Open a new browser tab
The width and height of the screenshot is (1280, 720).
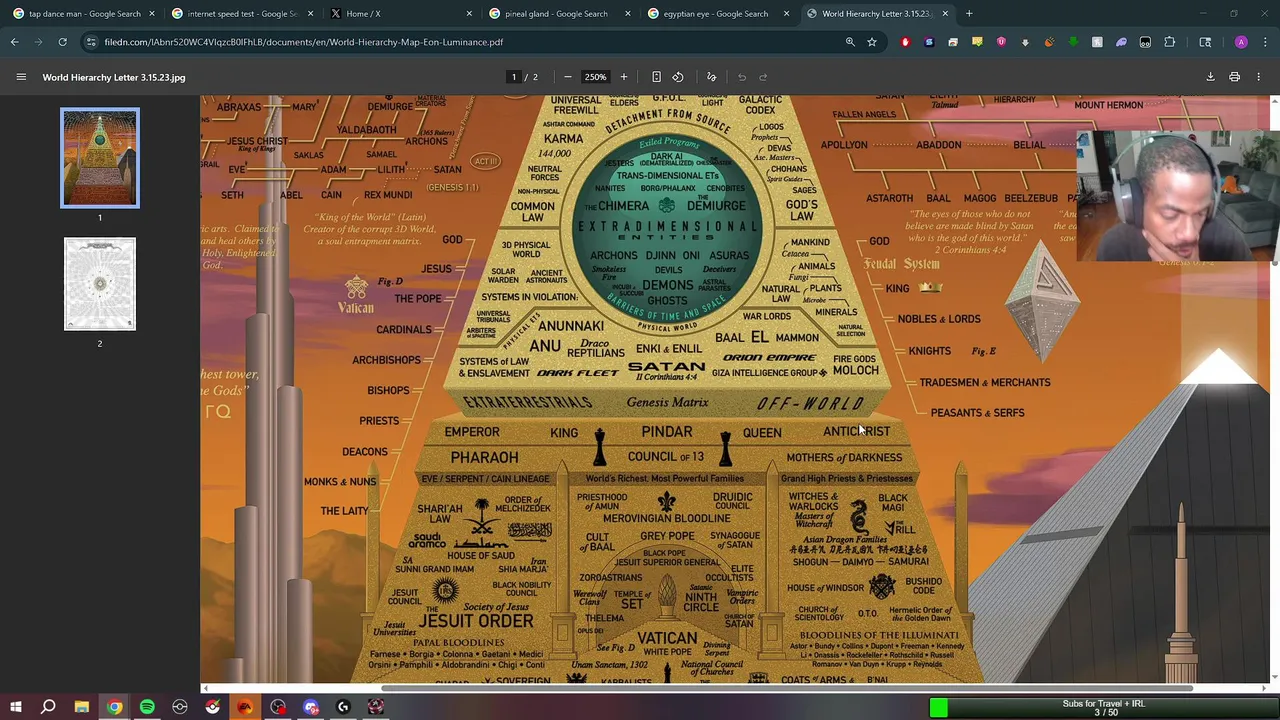[969, 14]
